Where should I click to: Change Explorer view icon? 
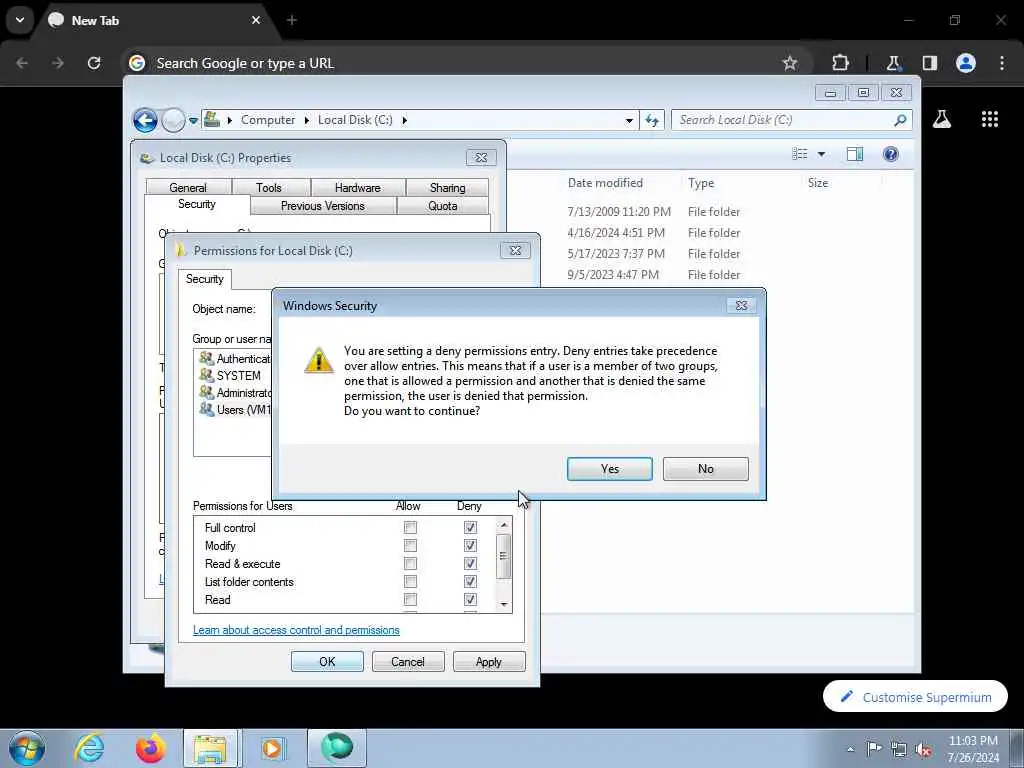800,154
